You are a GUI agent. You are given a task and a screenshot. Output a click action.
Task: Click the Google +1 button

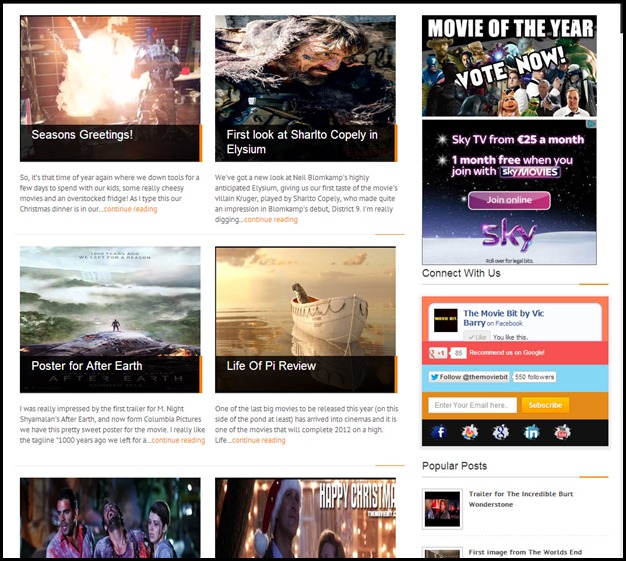pos(438,353)
